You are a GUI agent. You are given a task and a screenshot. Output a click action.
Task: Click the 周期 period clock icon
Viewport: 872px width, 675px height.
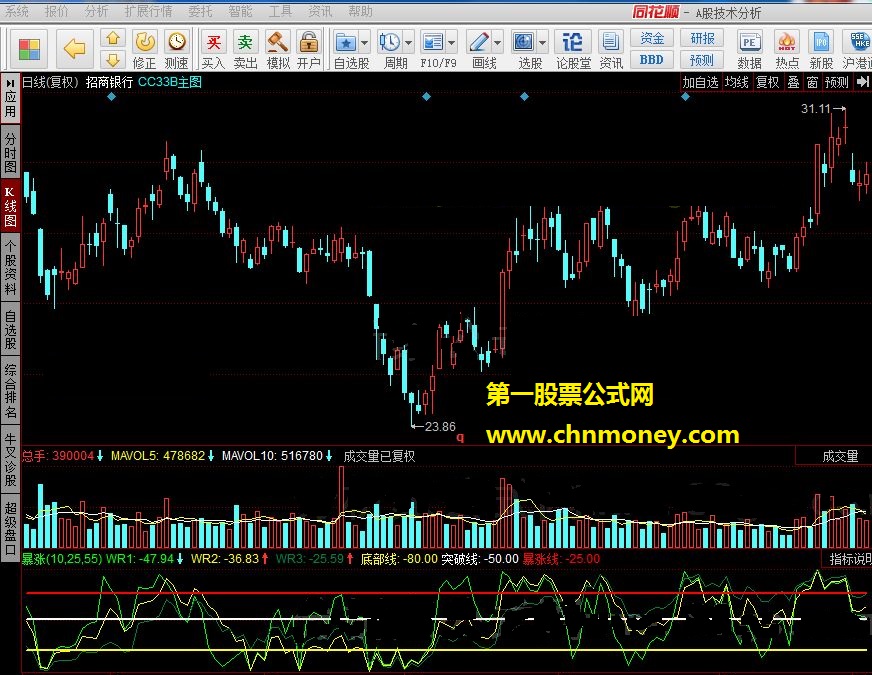(x=389, y=42)
